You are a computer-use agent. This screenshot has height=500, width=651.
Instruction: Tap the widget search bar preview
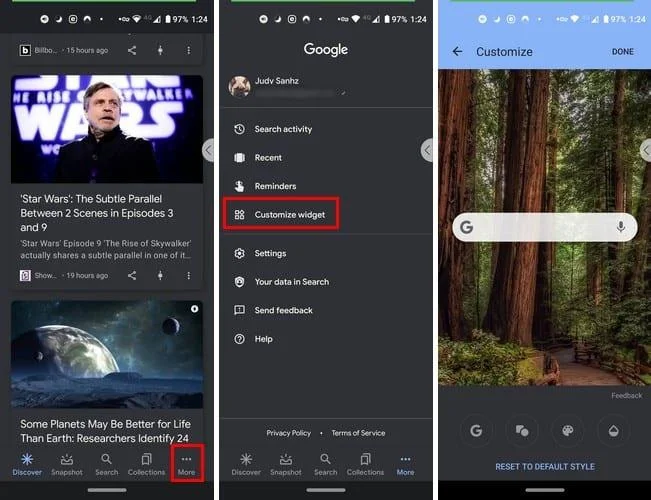tap(545, 227)
